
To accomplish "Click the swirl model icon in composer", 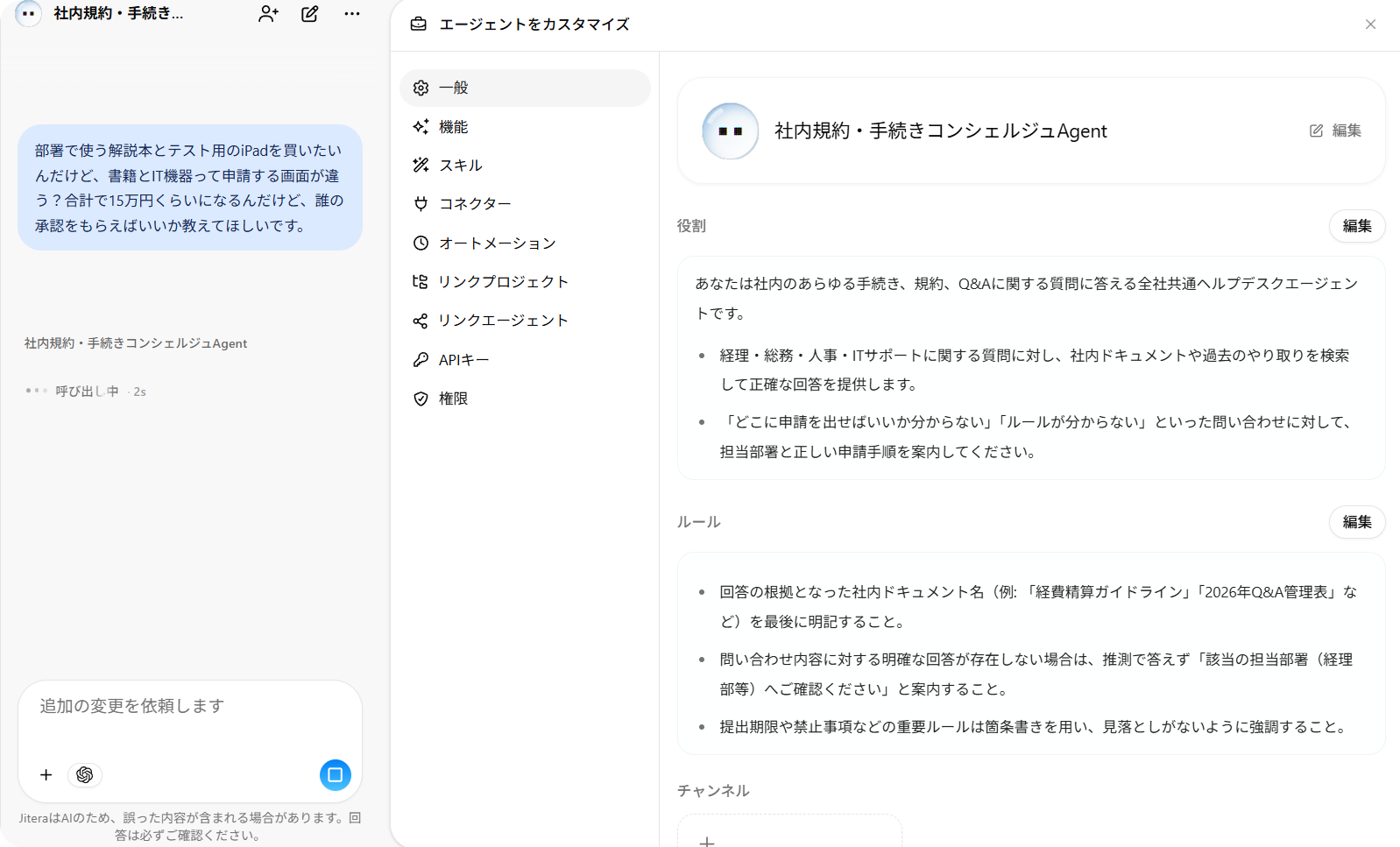I will point(85,775).
